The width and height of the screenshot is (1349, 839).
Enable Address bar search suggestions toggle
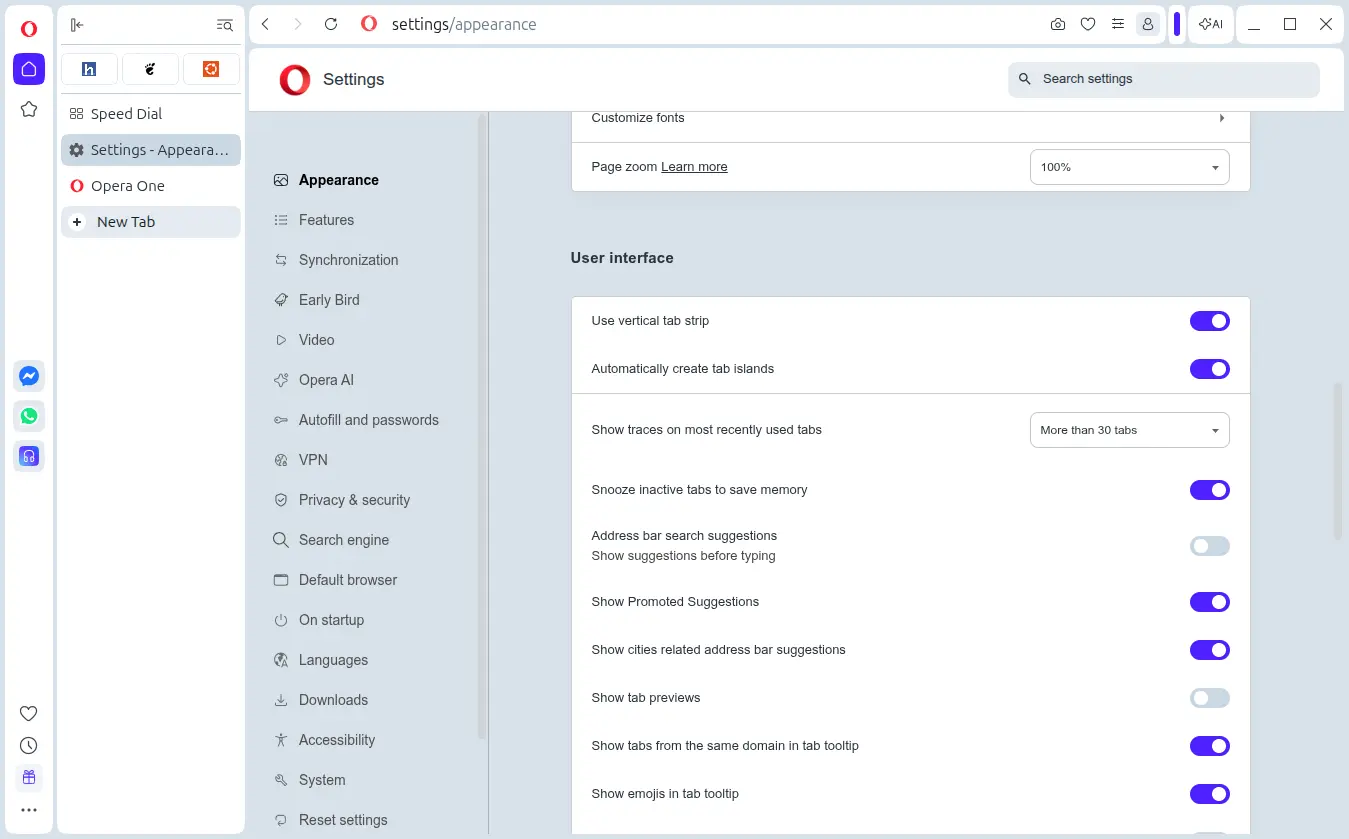point(1209,546)
